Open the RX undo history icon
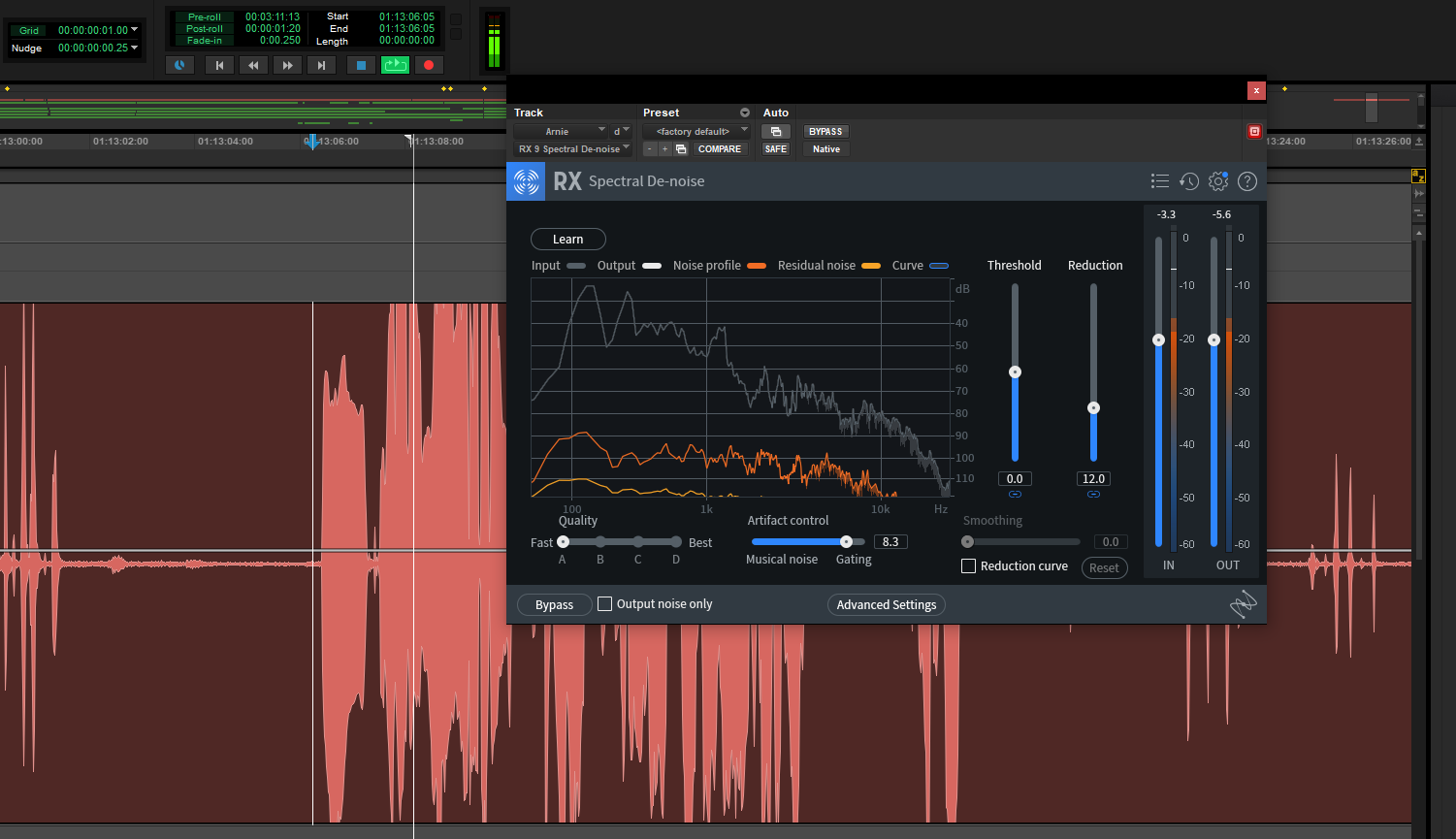The width and height of the screenshot is (1456, 839). pos(1189,181)
